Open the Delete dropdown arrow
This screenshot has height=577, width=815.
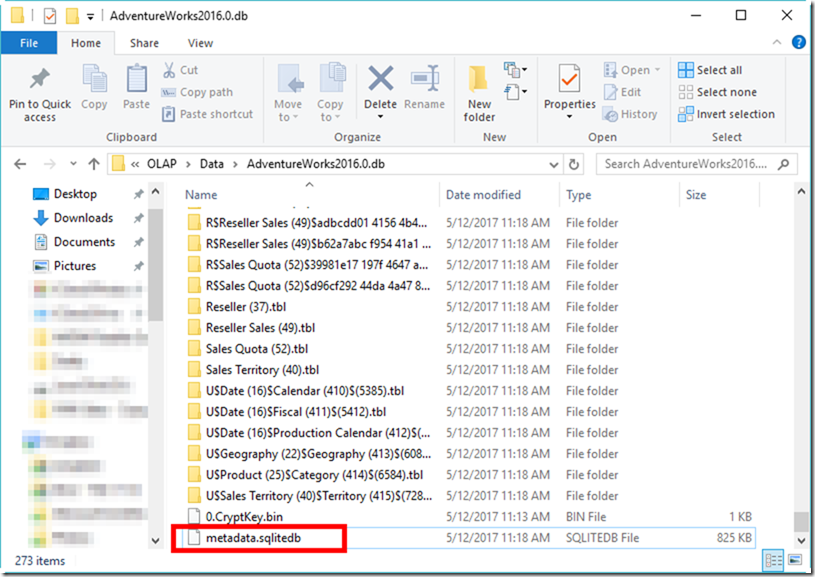(380, 116)
